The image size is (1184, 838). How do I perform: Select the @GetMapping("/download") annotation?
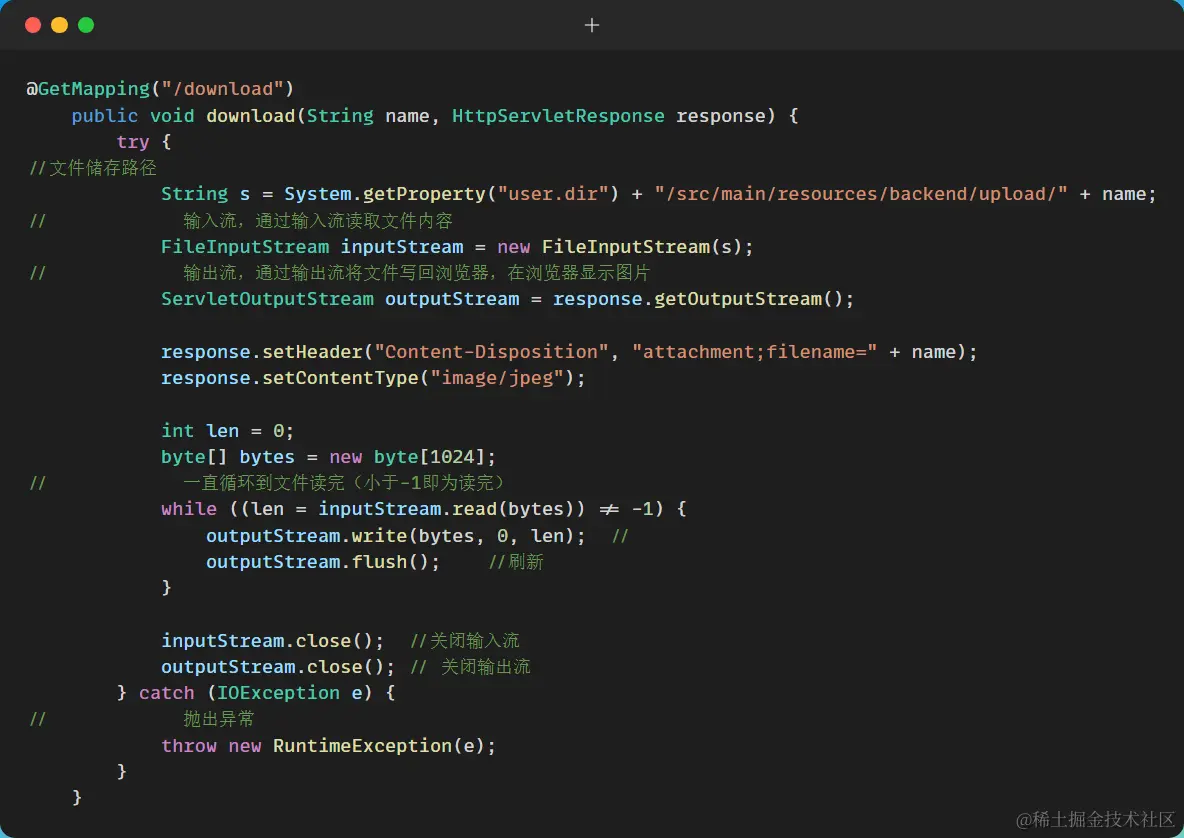(x=160, y=89)
